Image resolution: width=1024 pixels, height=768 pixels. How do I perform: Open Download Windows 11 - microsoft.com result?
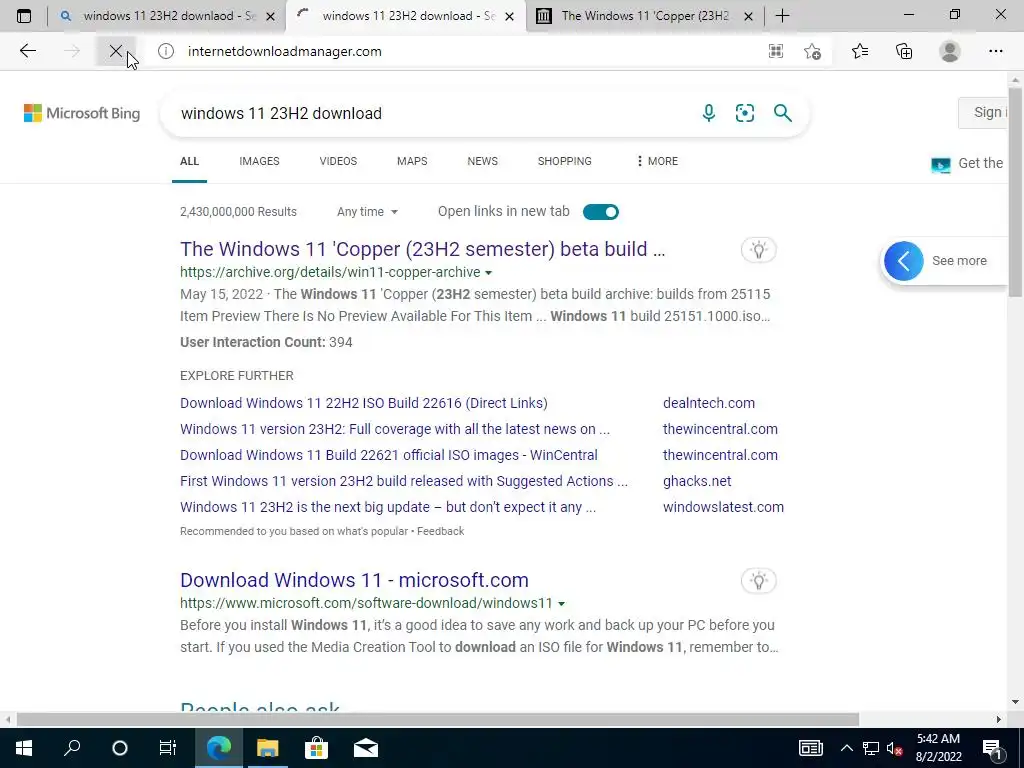pos(355,580)
